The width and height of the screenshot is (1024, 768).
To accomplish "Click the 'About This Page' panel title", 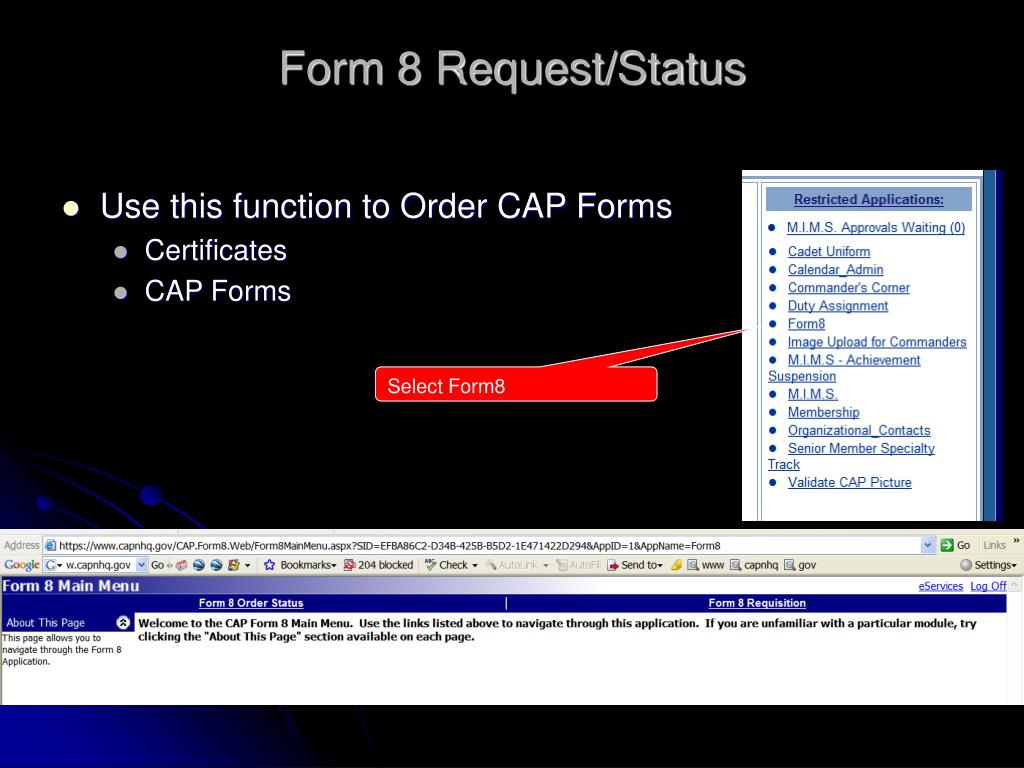I will [46, 622].
